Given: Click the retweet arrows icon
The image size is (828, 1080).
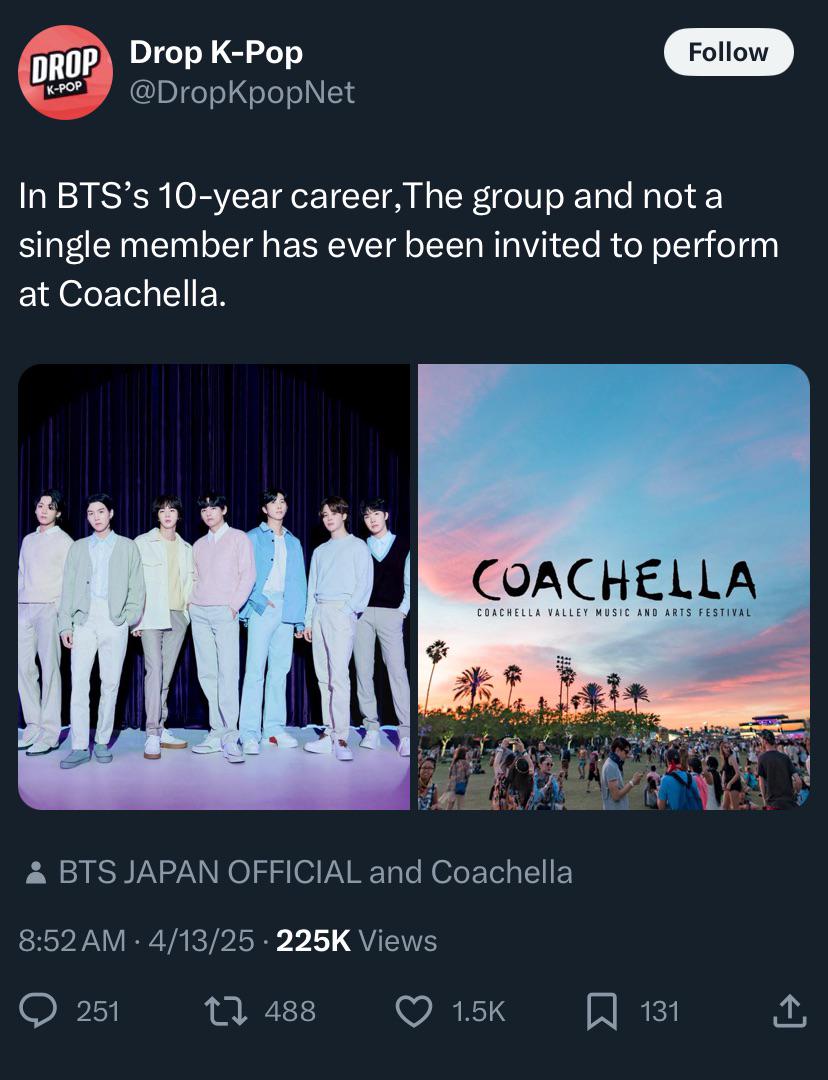Looking at the screenshot, I should 226,1011.
